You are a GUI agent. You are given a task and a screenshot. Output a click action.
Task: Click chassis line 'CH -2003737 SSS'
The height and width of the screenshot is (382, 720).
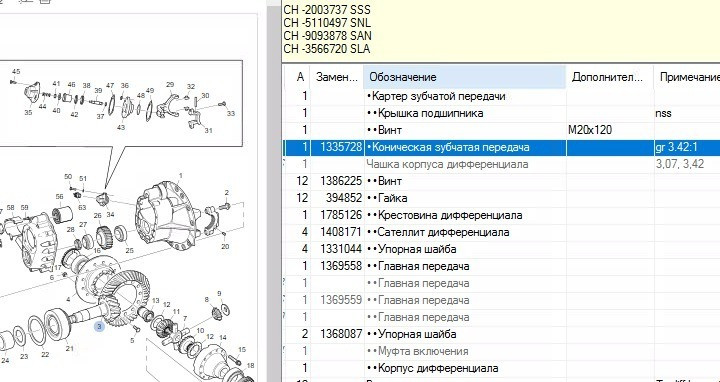click(x=327, y=10)
